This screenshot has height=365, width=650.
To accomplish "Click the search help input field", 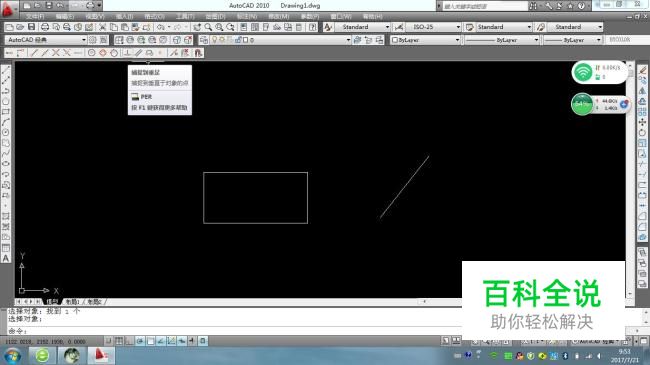I will [x=485, y=6].
